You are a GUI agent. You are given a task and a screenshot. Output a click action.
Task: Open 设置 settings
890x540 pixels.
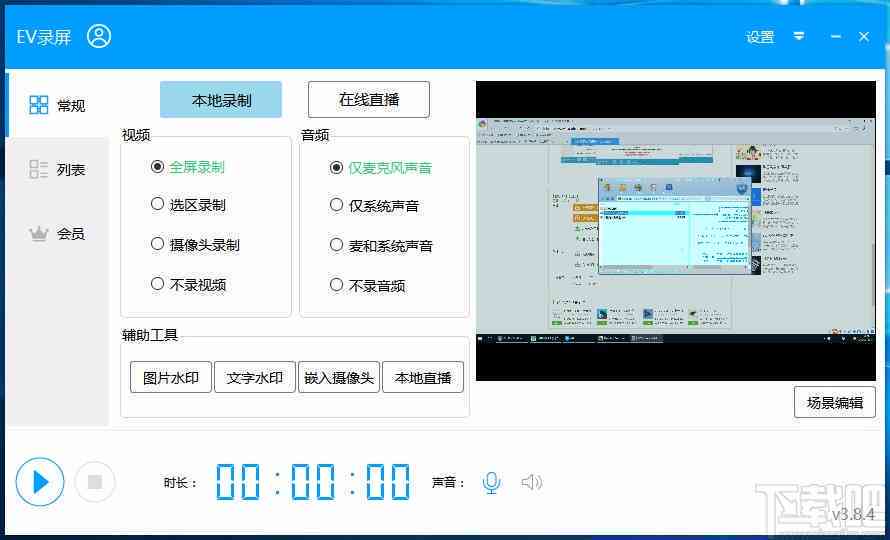coord(760,37)
